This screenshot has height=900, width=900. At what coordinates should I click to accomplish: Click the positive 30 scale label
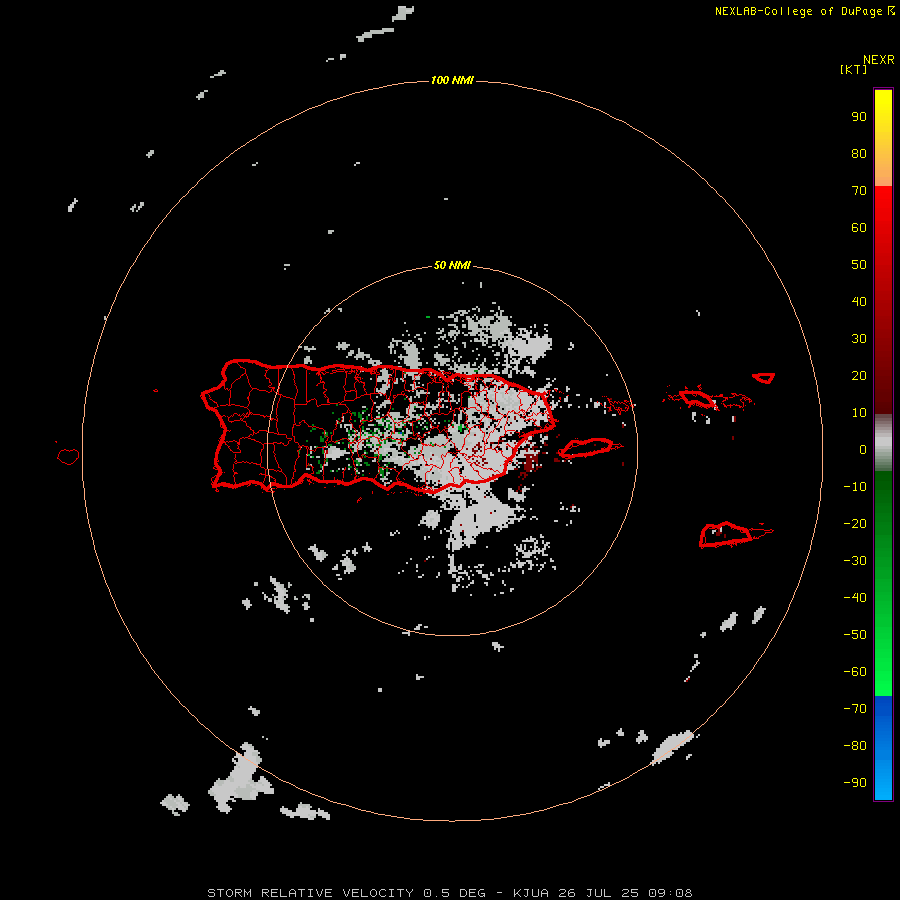point(859,339)
